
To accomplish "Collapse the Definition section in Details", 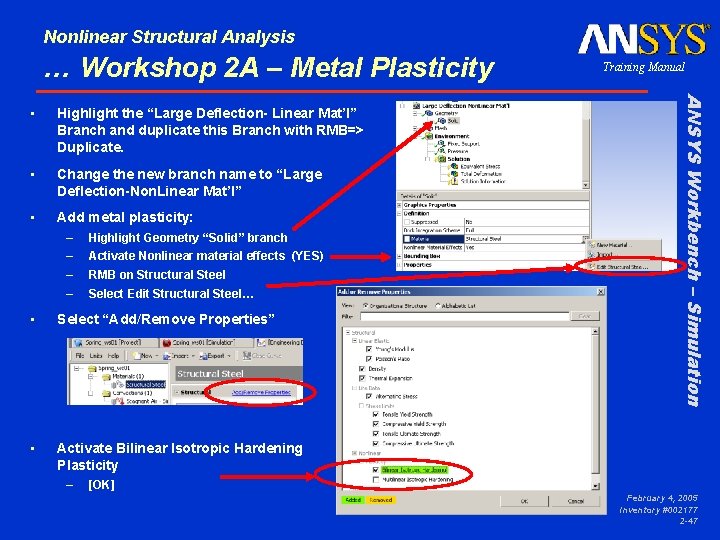I will [x=399, y=214].
